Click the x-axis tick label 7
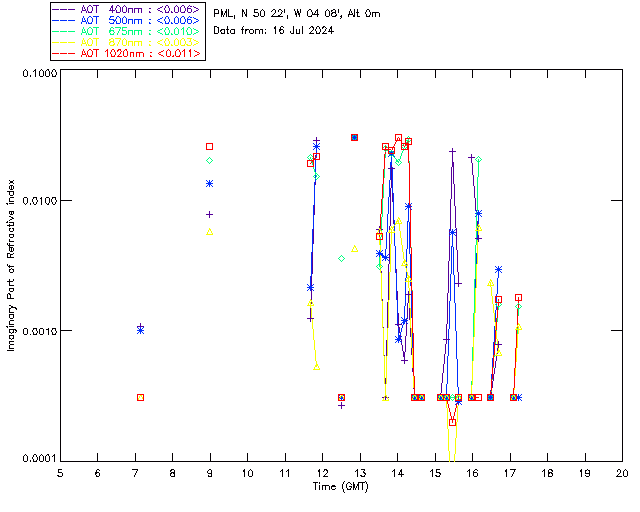Image resolution: width=640 pixels, height=512 pixels. pyautogui.click(x=135, y=474)
